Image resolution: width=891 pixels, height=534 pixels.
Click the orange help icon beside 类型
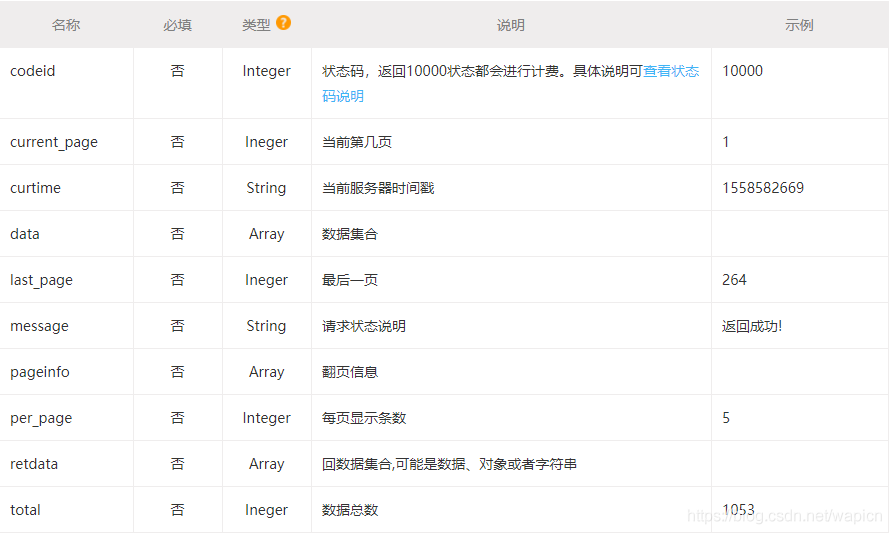click(284, 23)
